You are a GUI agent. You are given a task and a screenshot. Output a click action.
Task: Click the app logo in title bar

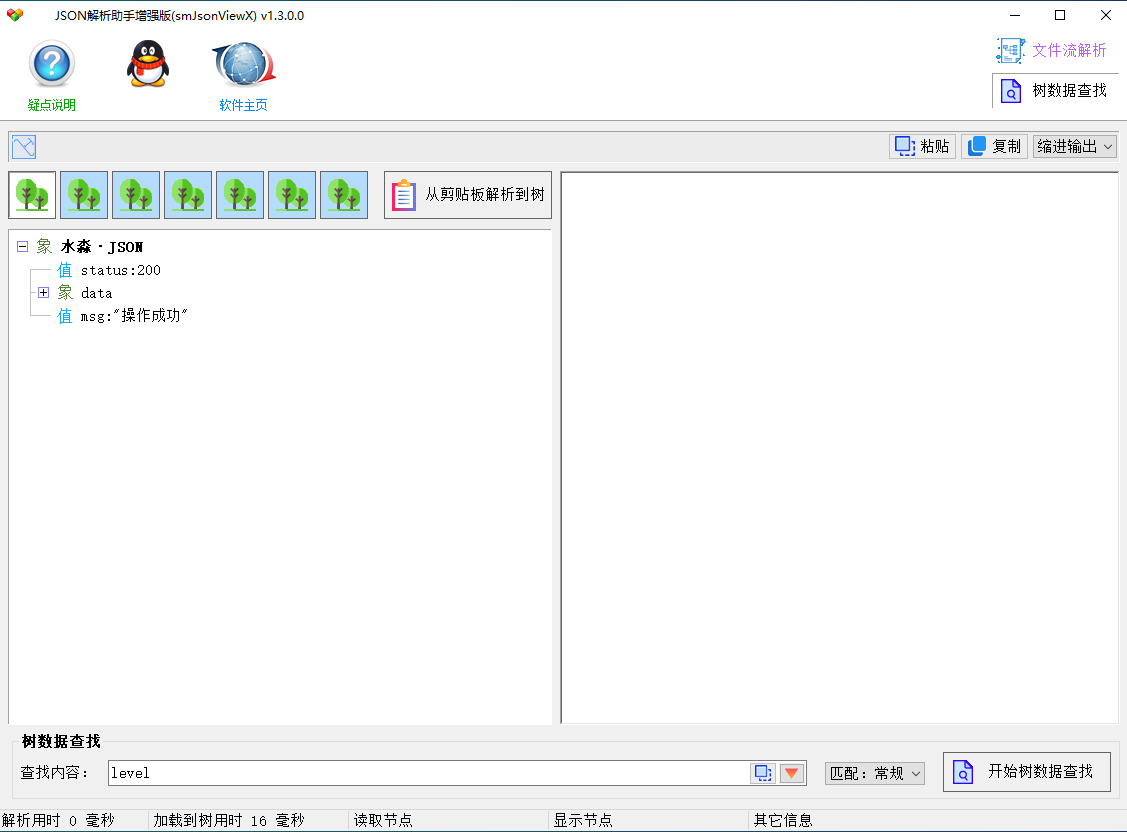[14, 15]
